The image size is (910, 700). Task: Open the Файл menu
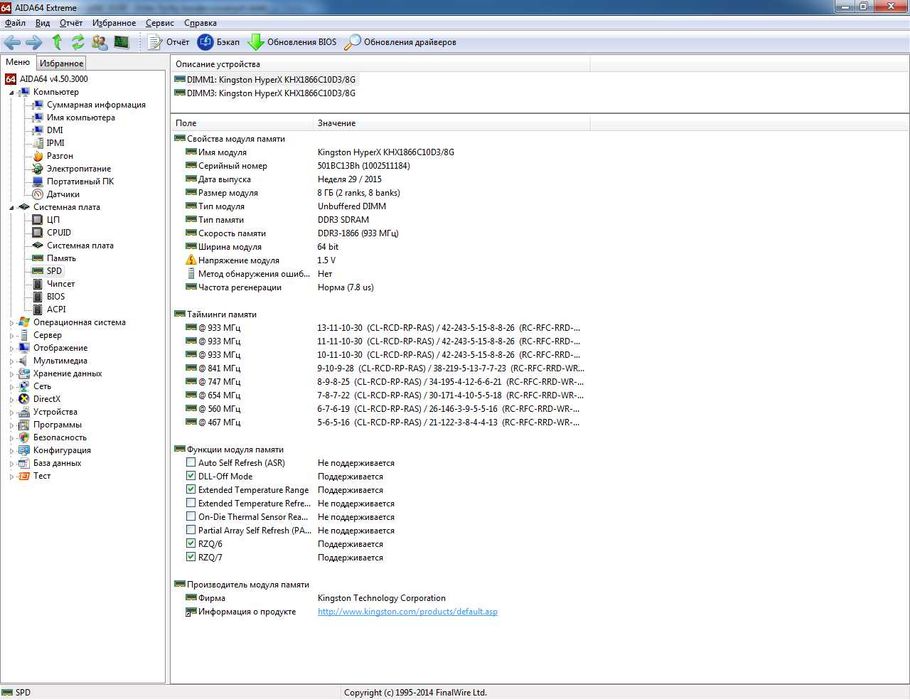pos(15,23)
